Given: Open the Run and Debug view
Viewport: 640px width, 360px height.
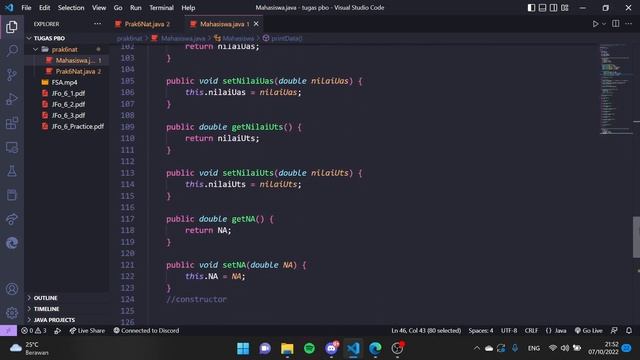Looking at the screenshot, I should 12,99.
